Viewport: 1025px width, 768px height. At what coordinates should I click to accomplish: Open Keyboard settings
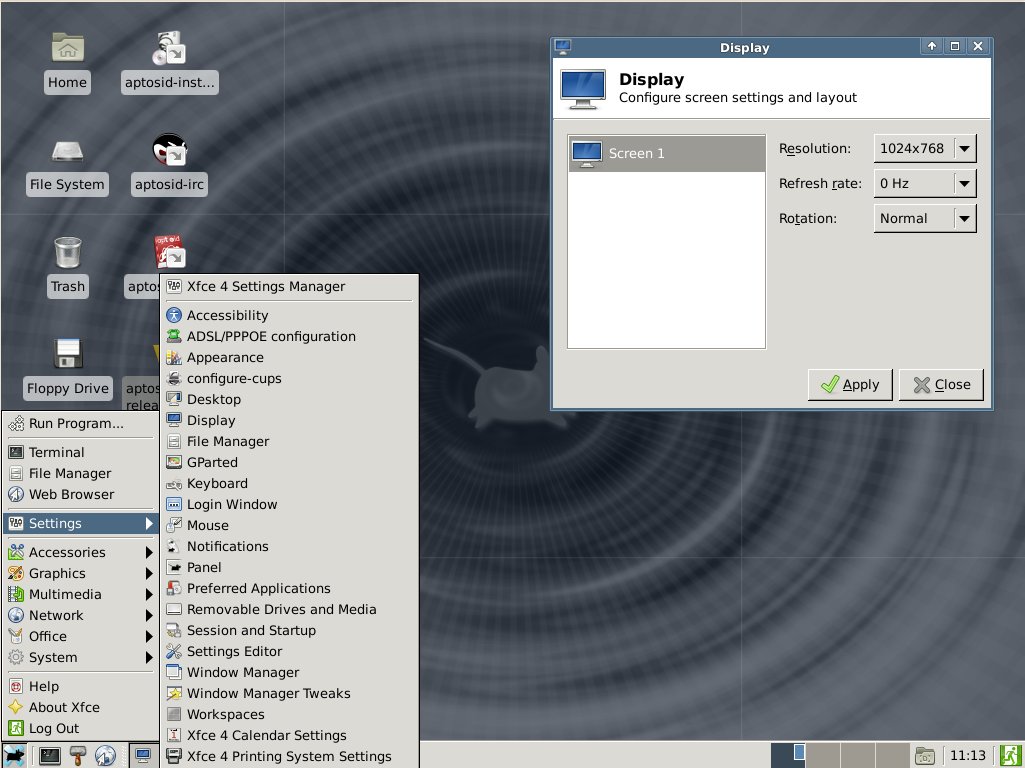coord(289,484)
